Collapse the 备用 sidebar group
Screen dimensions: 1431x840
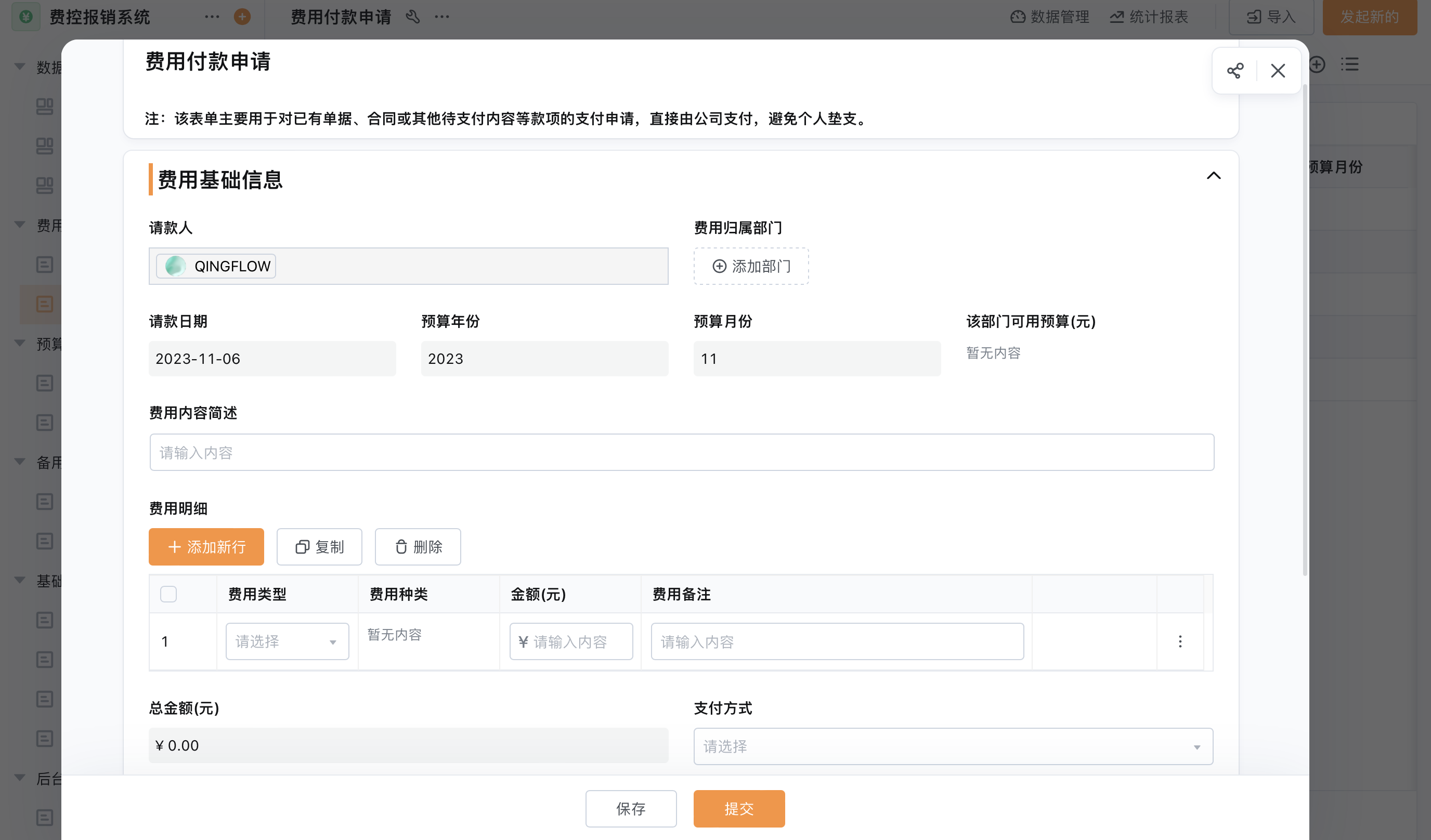[x=20, y=462]
